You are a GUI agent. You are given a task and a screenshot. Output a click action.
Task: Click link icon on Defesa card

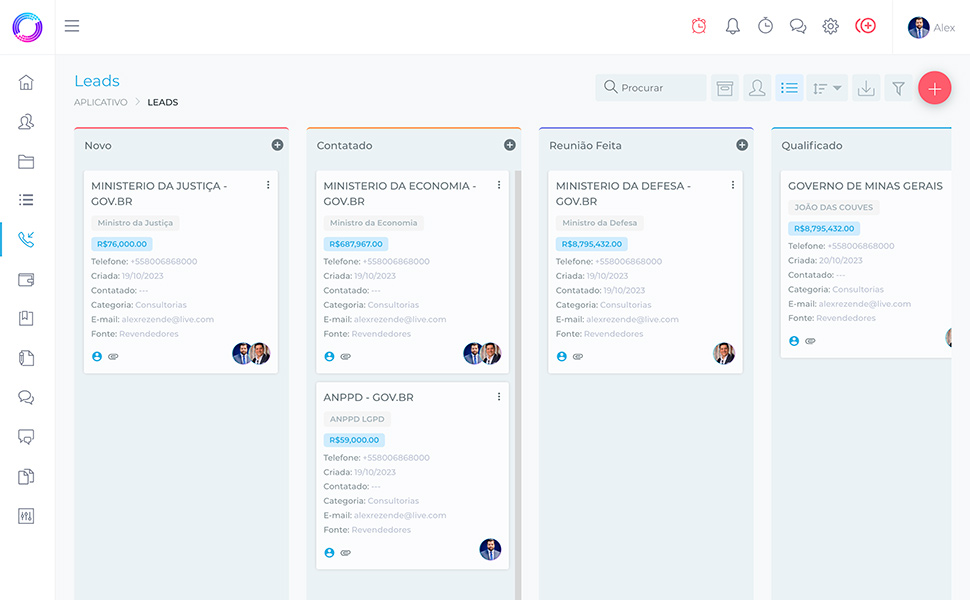tap(578, 356)
